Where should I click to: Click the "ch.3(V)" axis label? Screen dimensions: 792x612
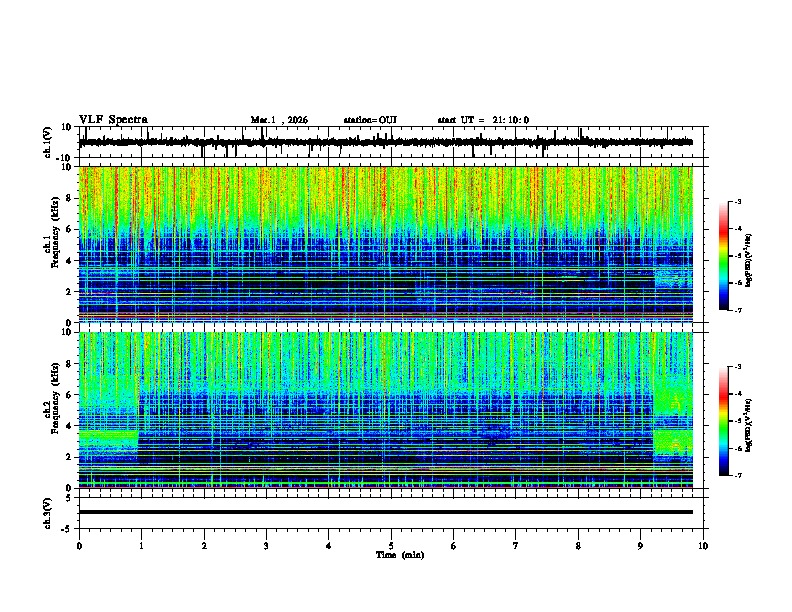(48, 514)
